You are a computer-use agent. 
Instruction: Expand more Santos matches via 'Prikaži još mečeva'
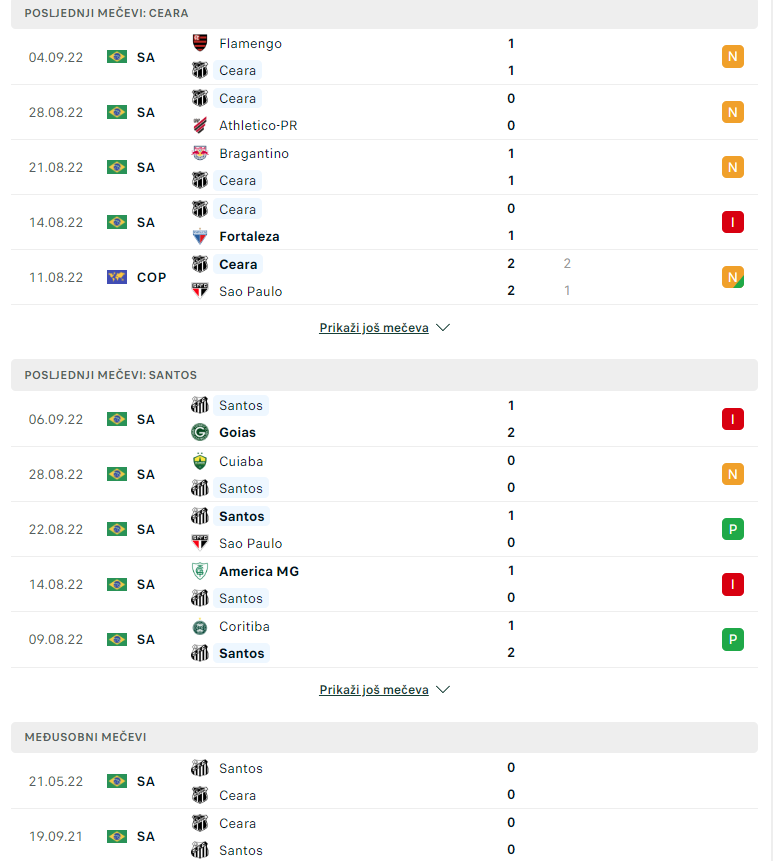(374, 690)
